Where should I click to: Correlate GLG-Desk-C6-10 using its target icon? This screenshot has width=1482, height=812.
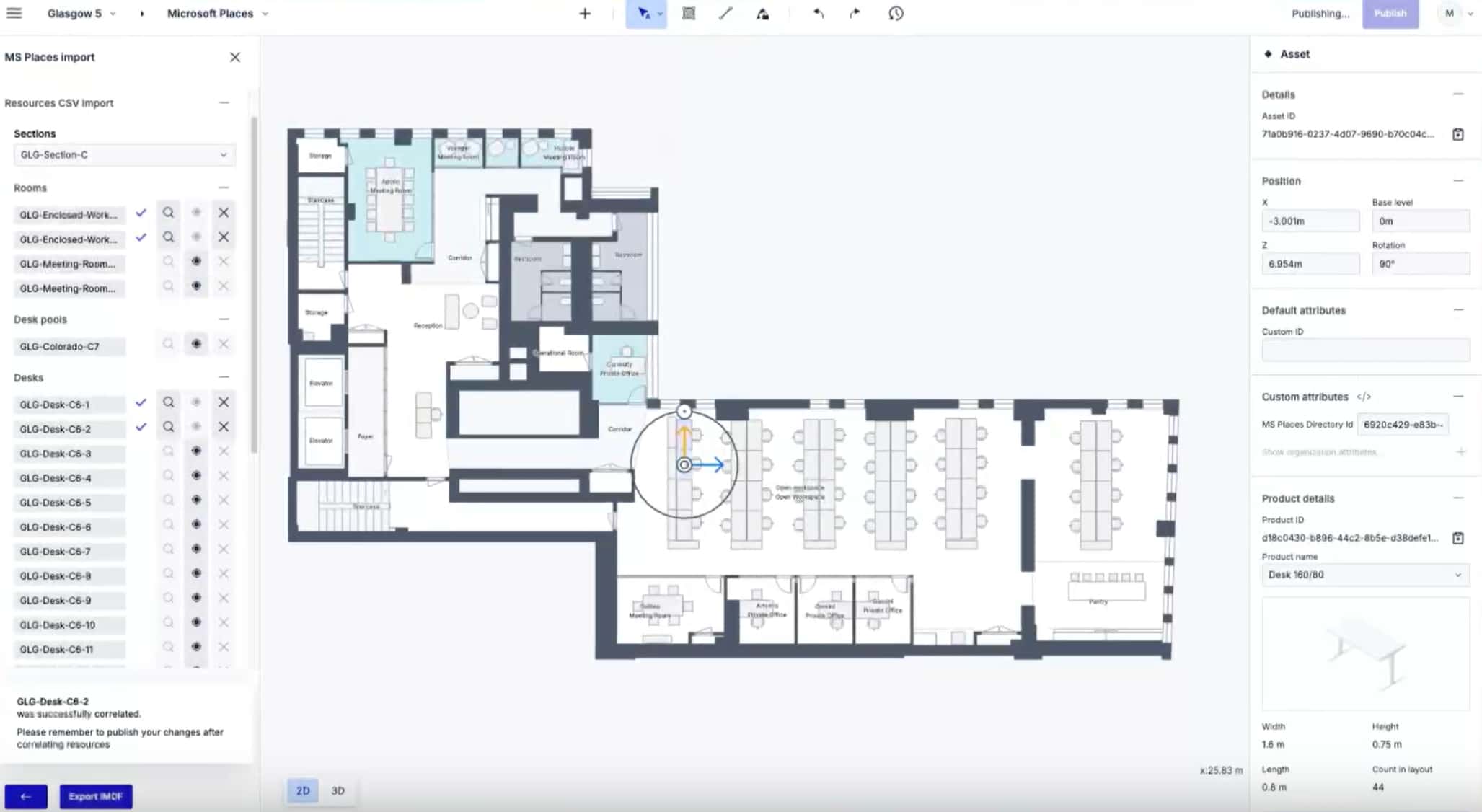point(196,623)
